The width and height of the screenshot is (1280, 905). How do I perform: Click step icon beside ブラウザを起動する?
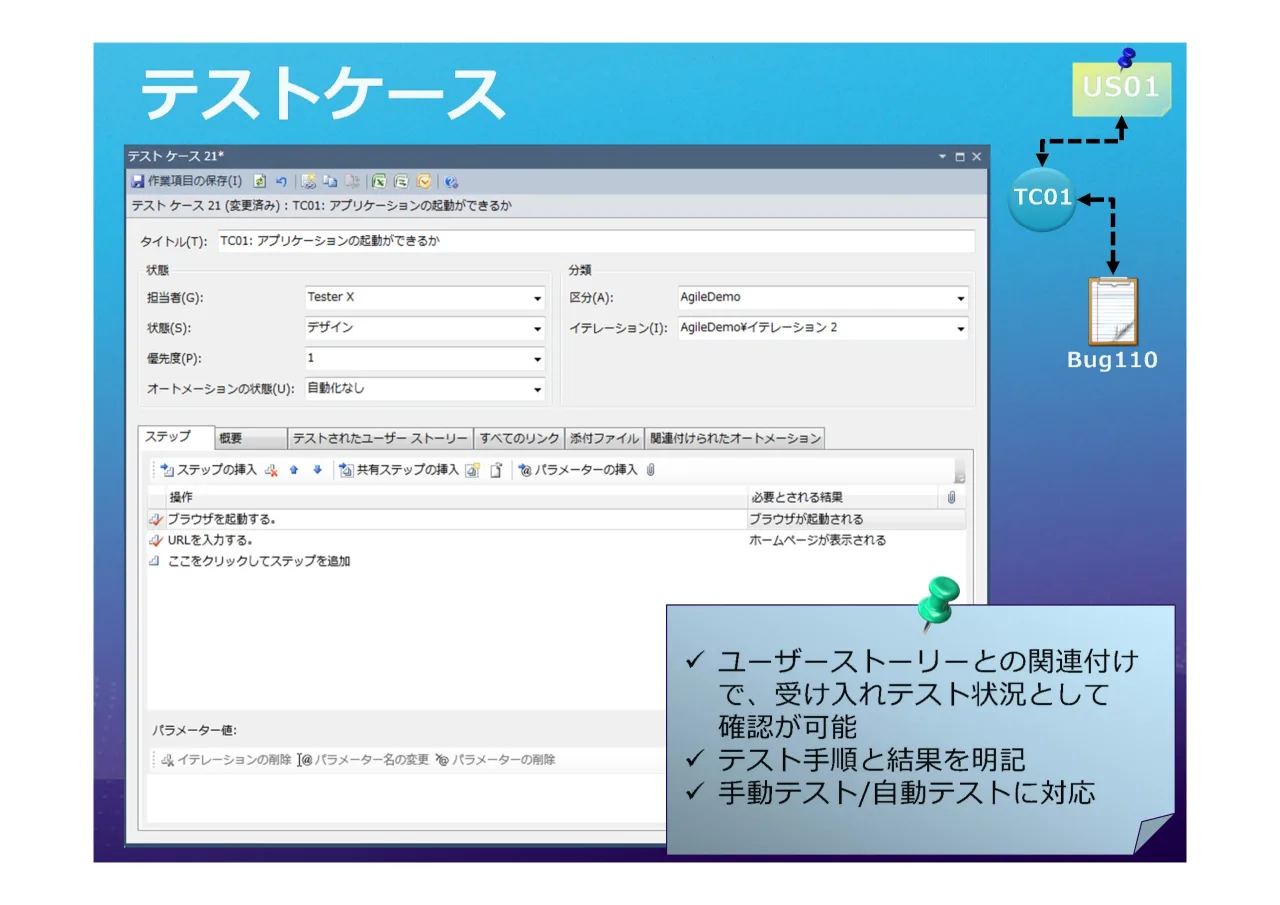click(155, 519)
